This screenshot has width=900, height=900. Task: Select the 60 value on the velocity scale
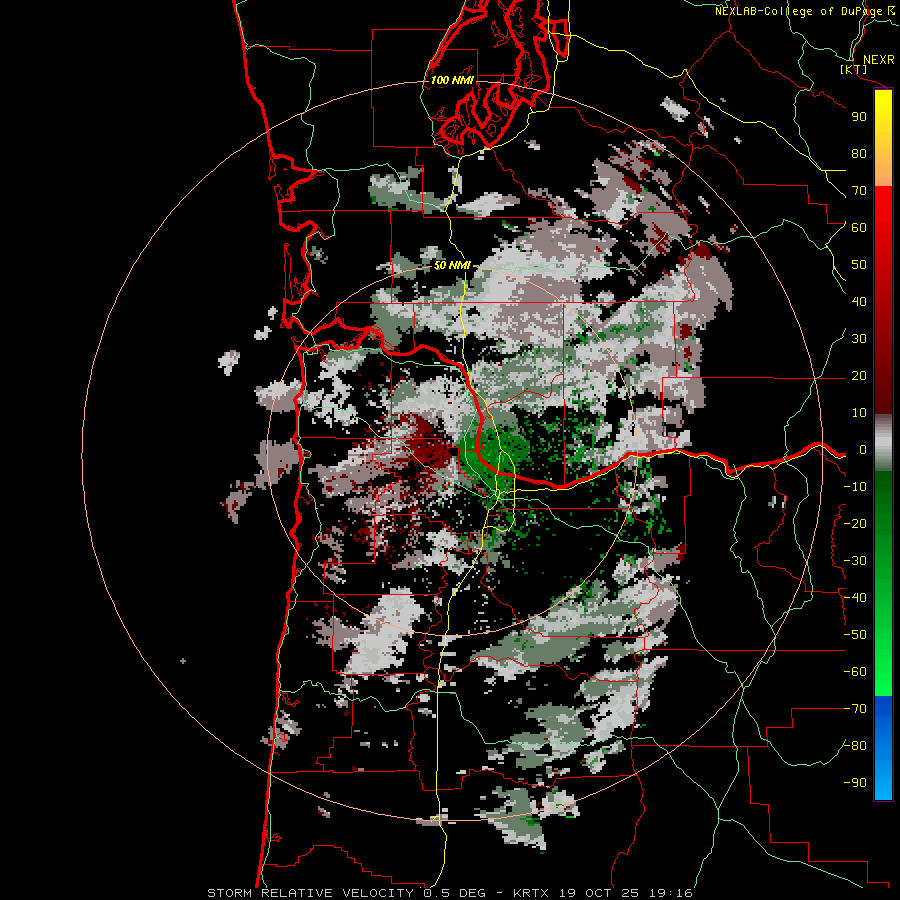859,228
